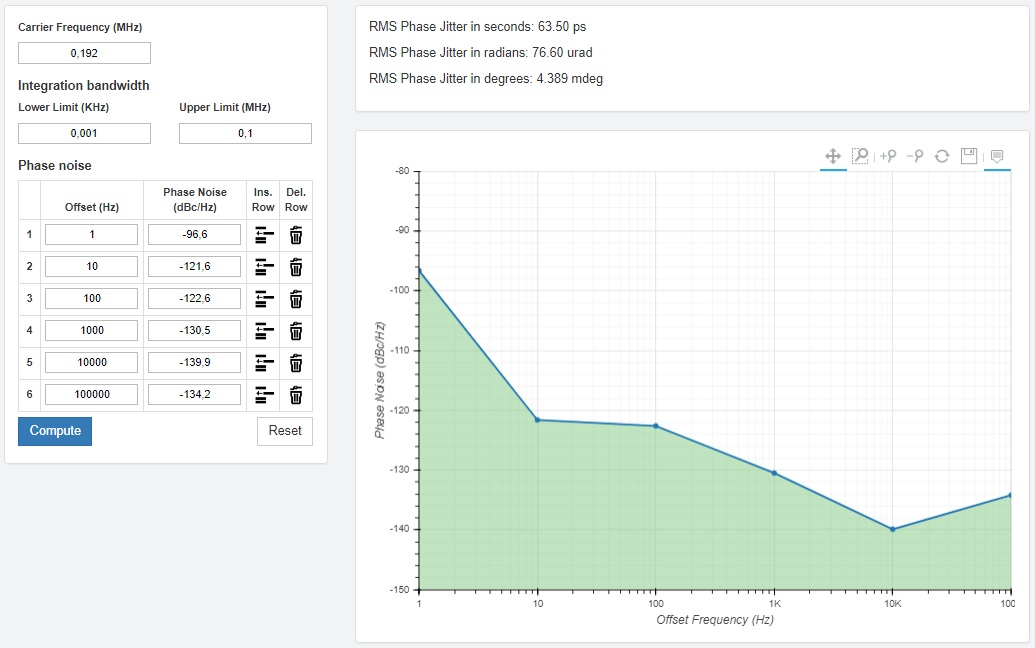
Task: Focus the Carrier Frequency input field
Action: point(84,53)
